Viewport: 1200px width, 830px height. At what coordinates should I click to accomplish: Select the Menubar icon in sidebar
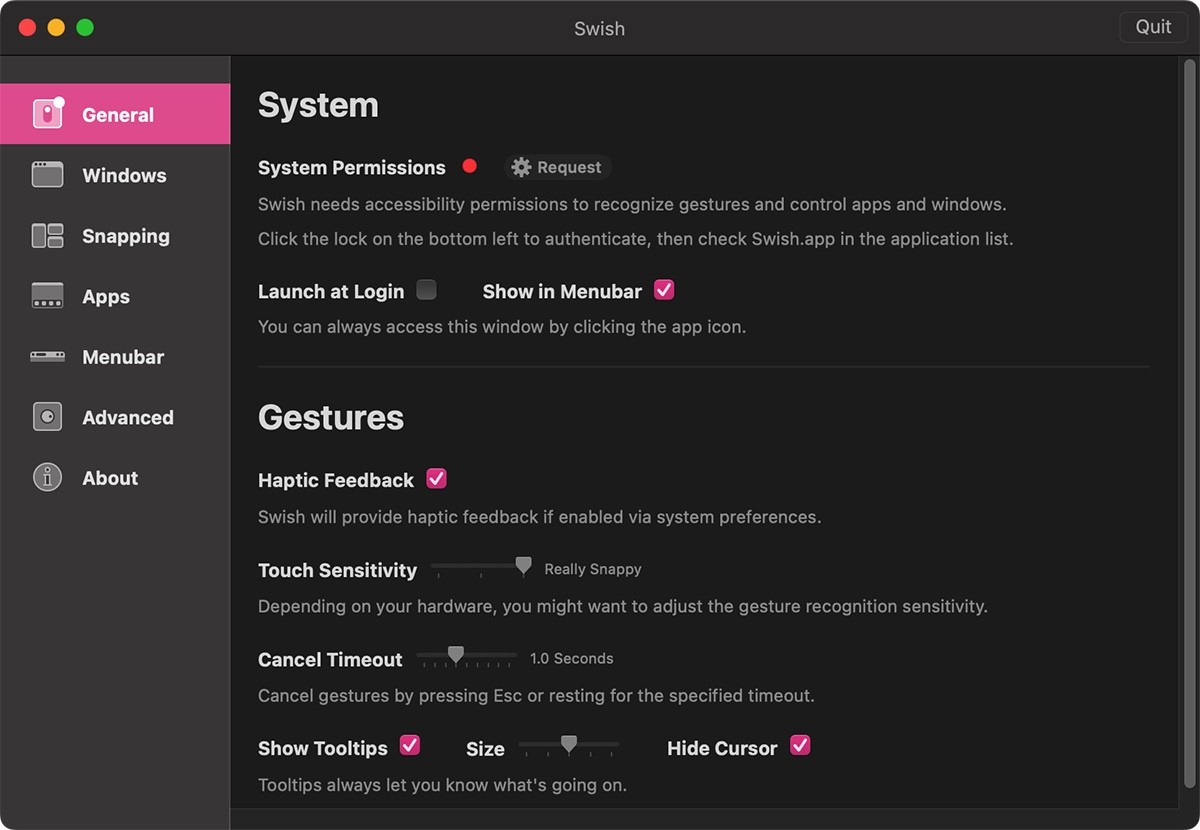(x=47, y=357)
